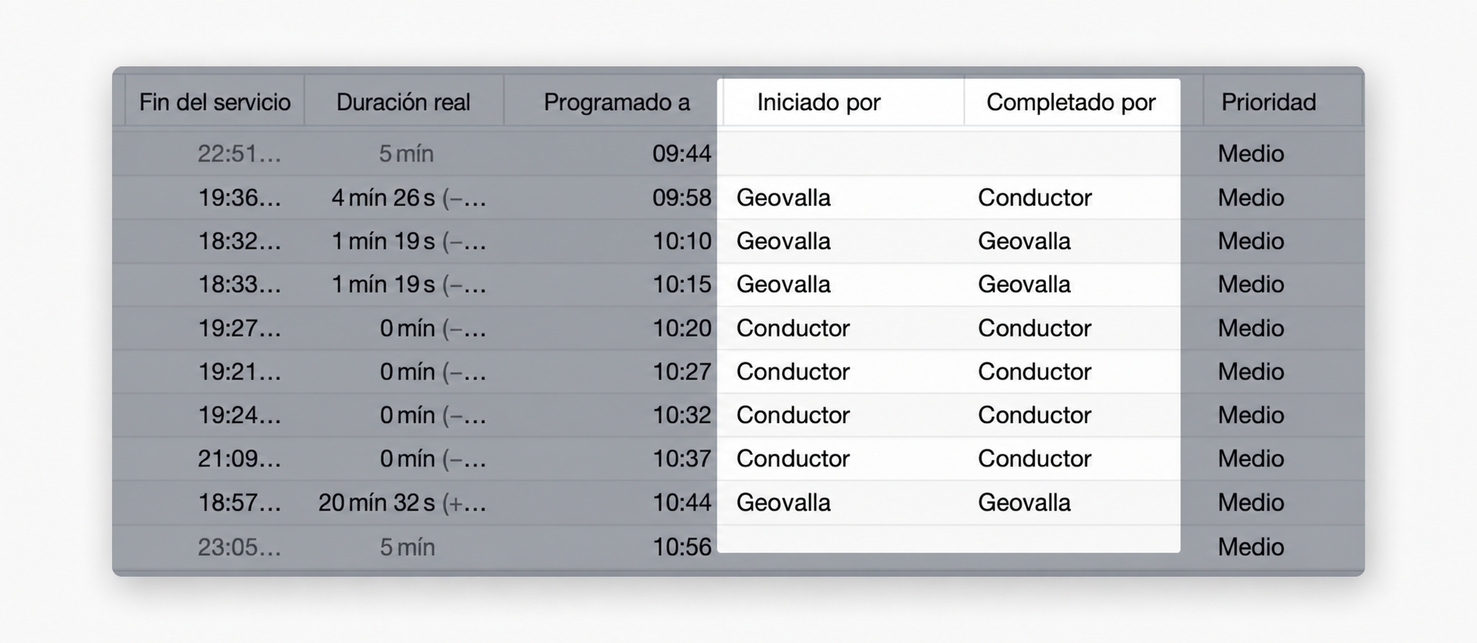Select the 10:44 scheduled time cell
Viewport: 1477px width, 643px height.
point(682,502)
